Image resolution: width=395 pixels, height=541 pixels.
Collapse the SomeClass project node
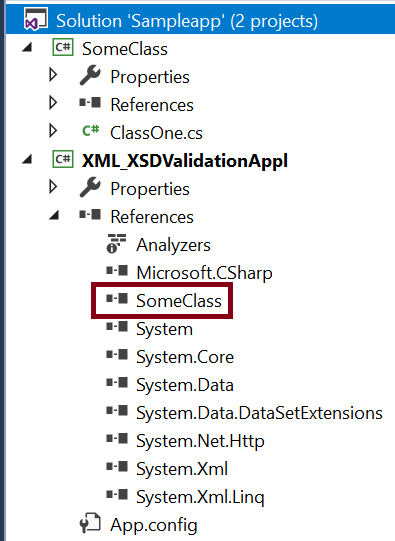click(27, 47)
